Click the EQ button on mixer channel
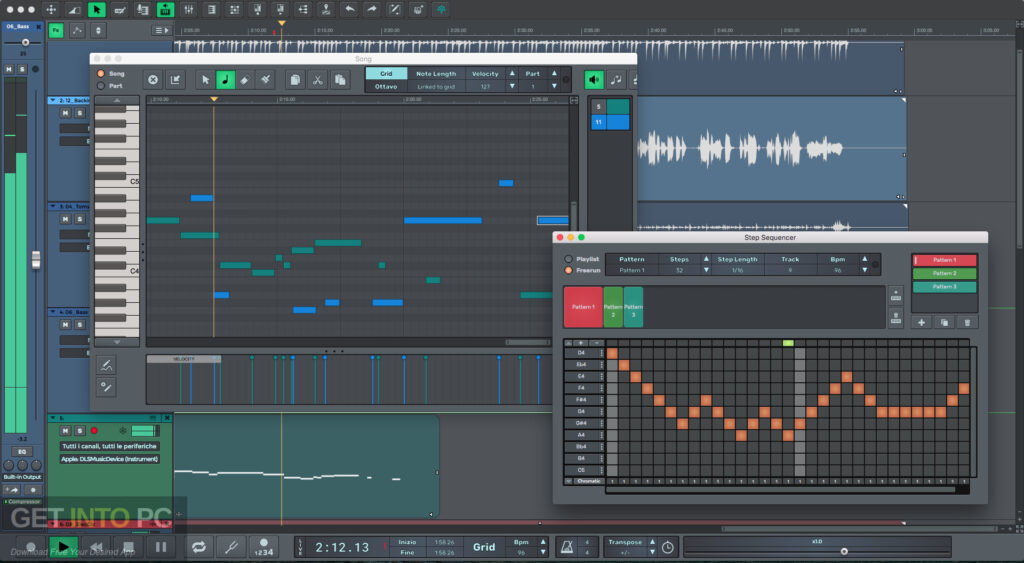This screenshot has width=1024, height=563. pos(22,452)
